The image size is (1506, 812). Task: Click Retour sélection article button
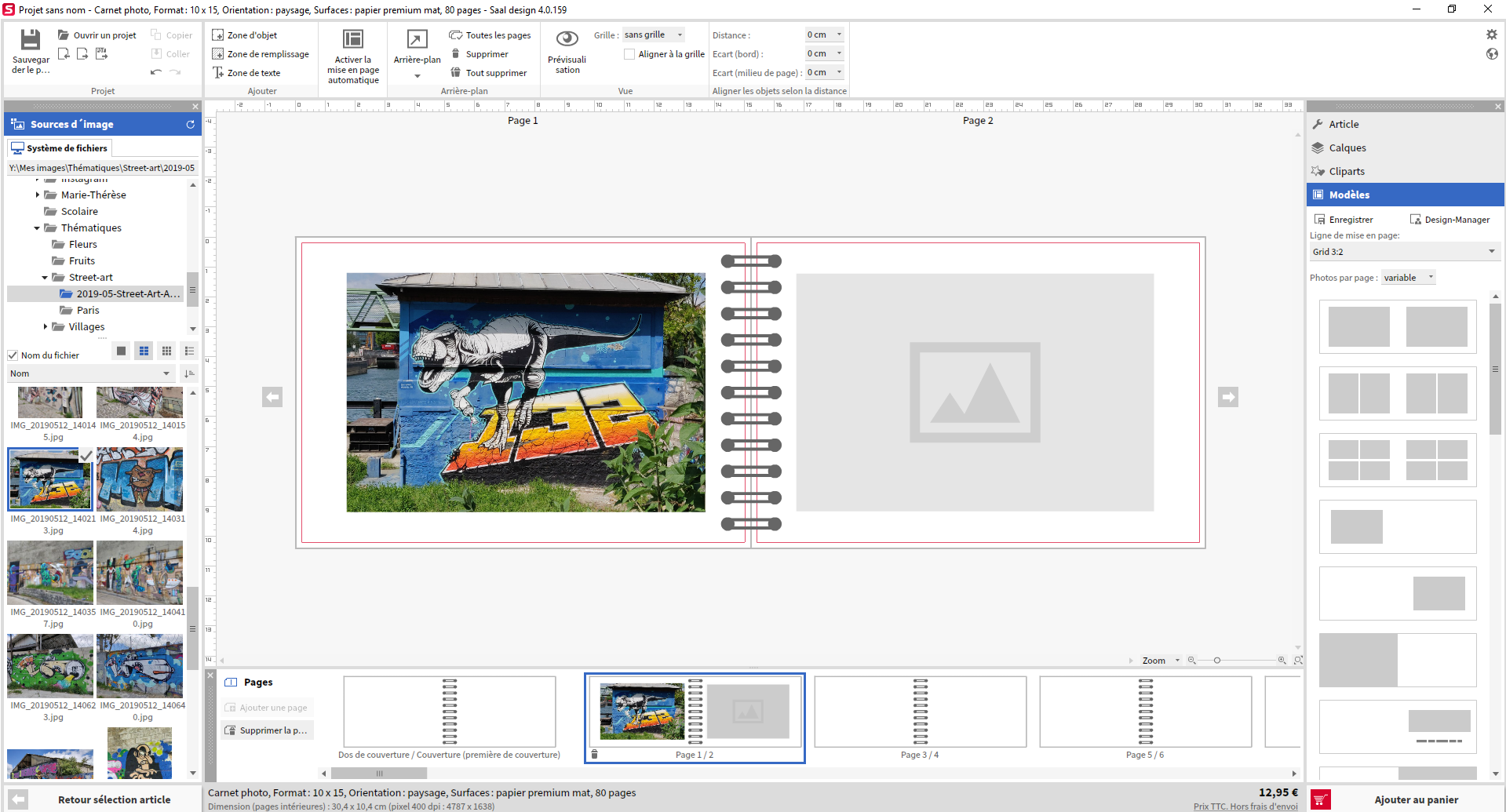tap(114, 799)
